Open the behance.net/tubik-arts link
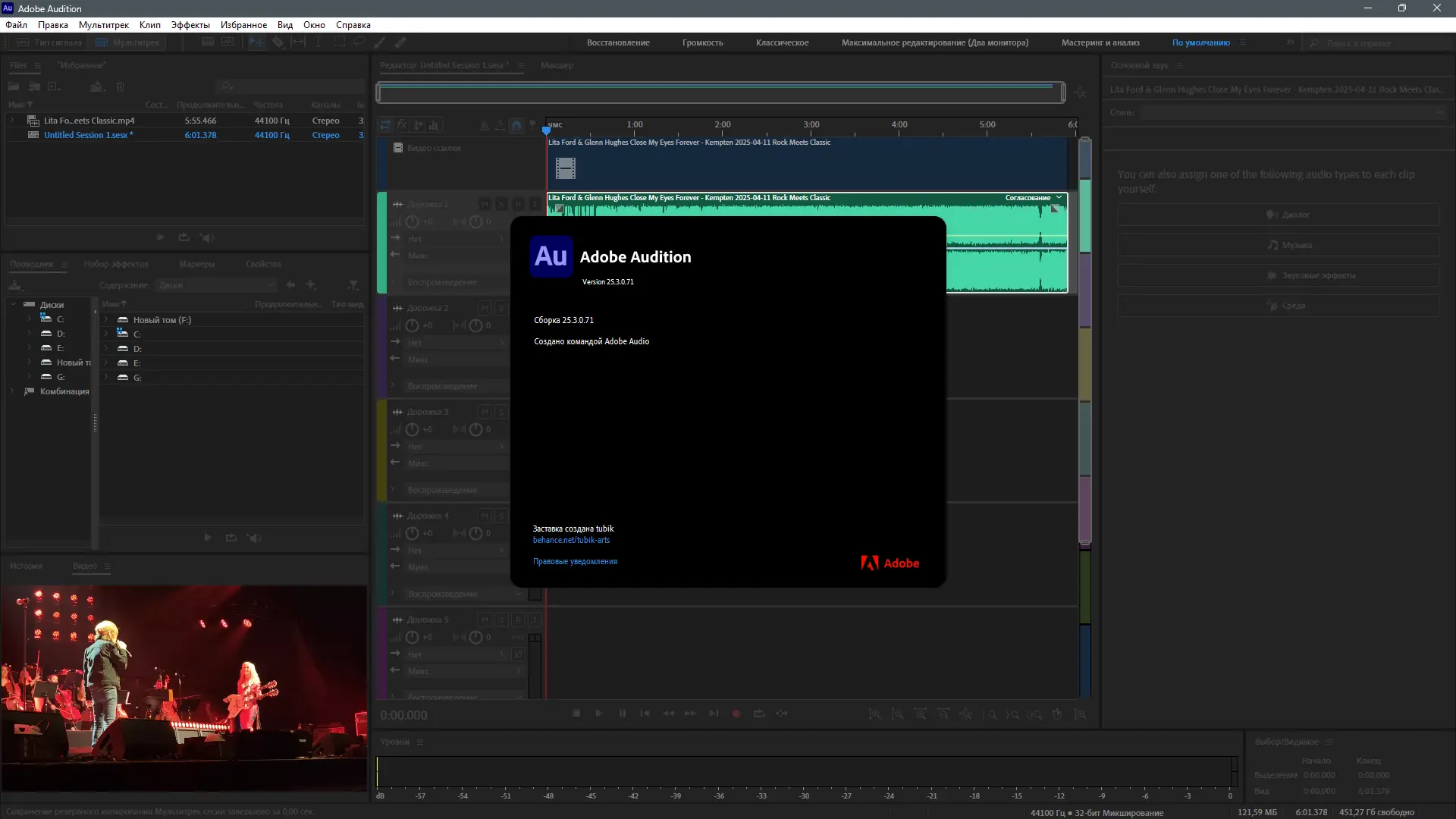This screenshot has height=819, width=1456. coord(571,540)
